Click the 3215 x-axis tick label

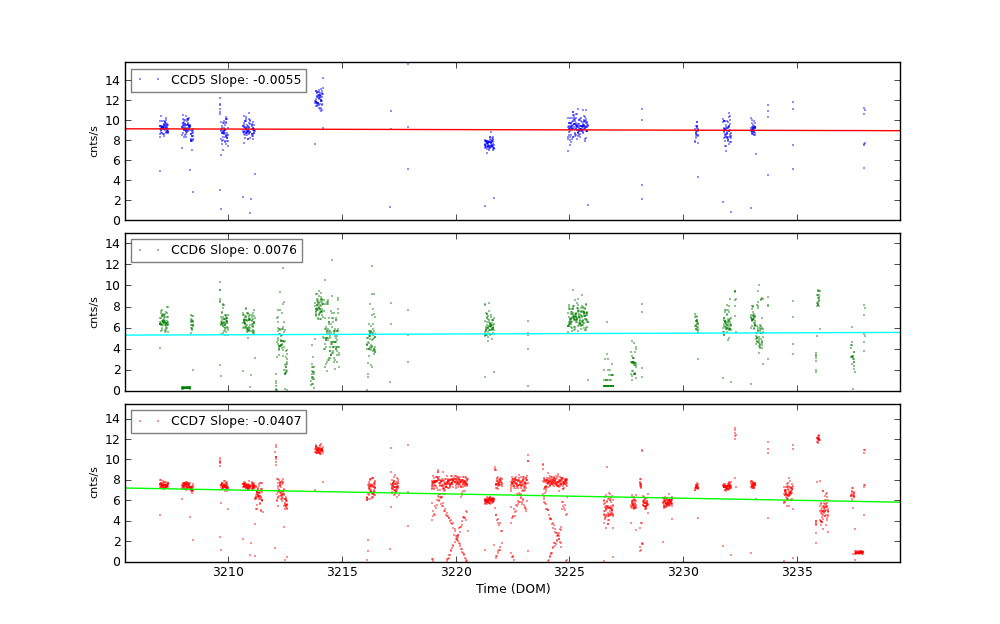342,572
